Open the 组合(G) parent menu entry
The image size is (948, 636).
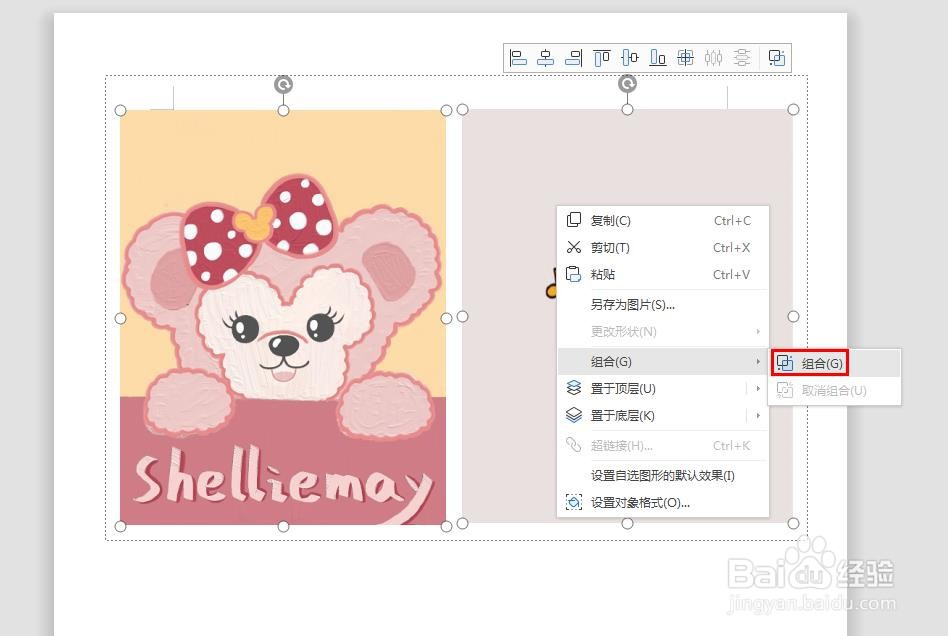point(663,362)
